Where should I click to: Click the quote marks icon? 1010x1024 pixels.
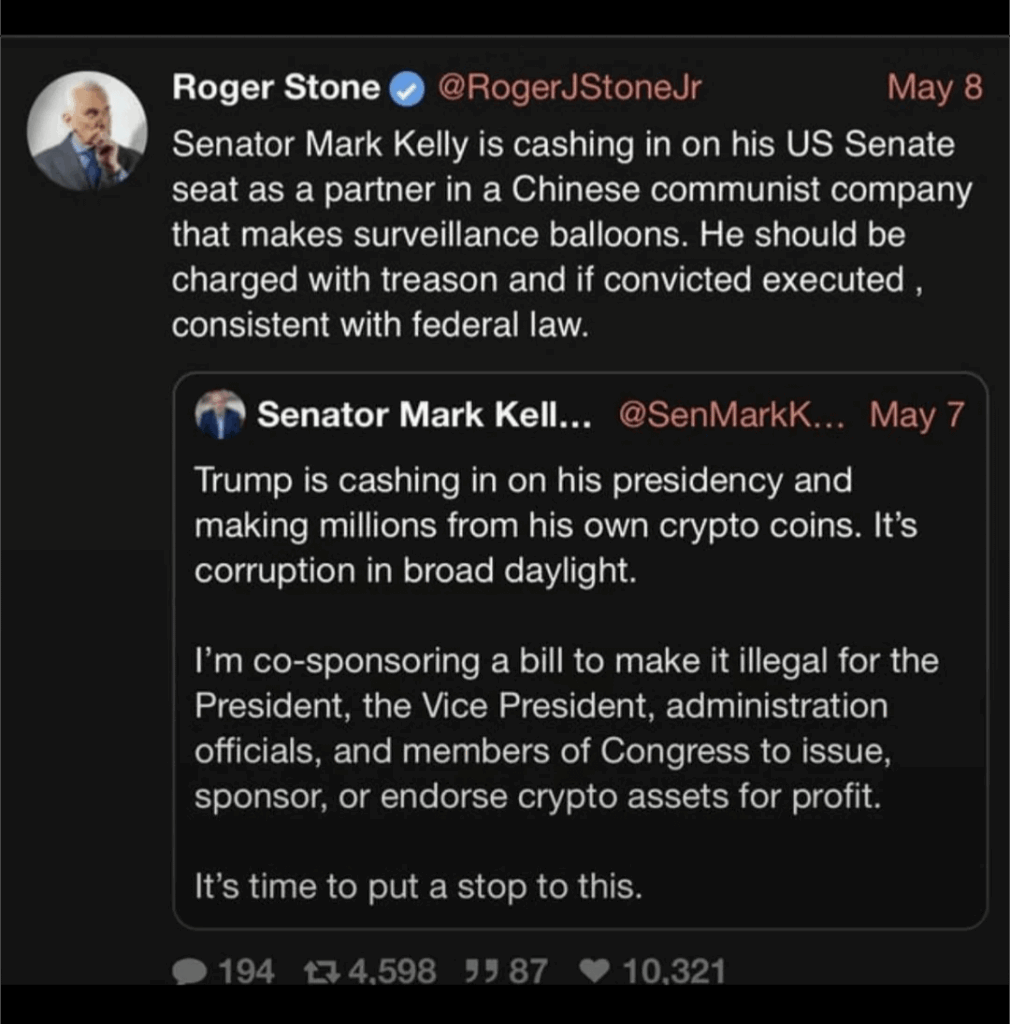point(484,969)
